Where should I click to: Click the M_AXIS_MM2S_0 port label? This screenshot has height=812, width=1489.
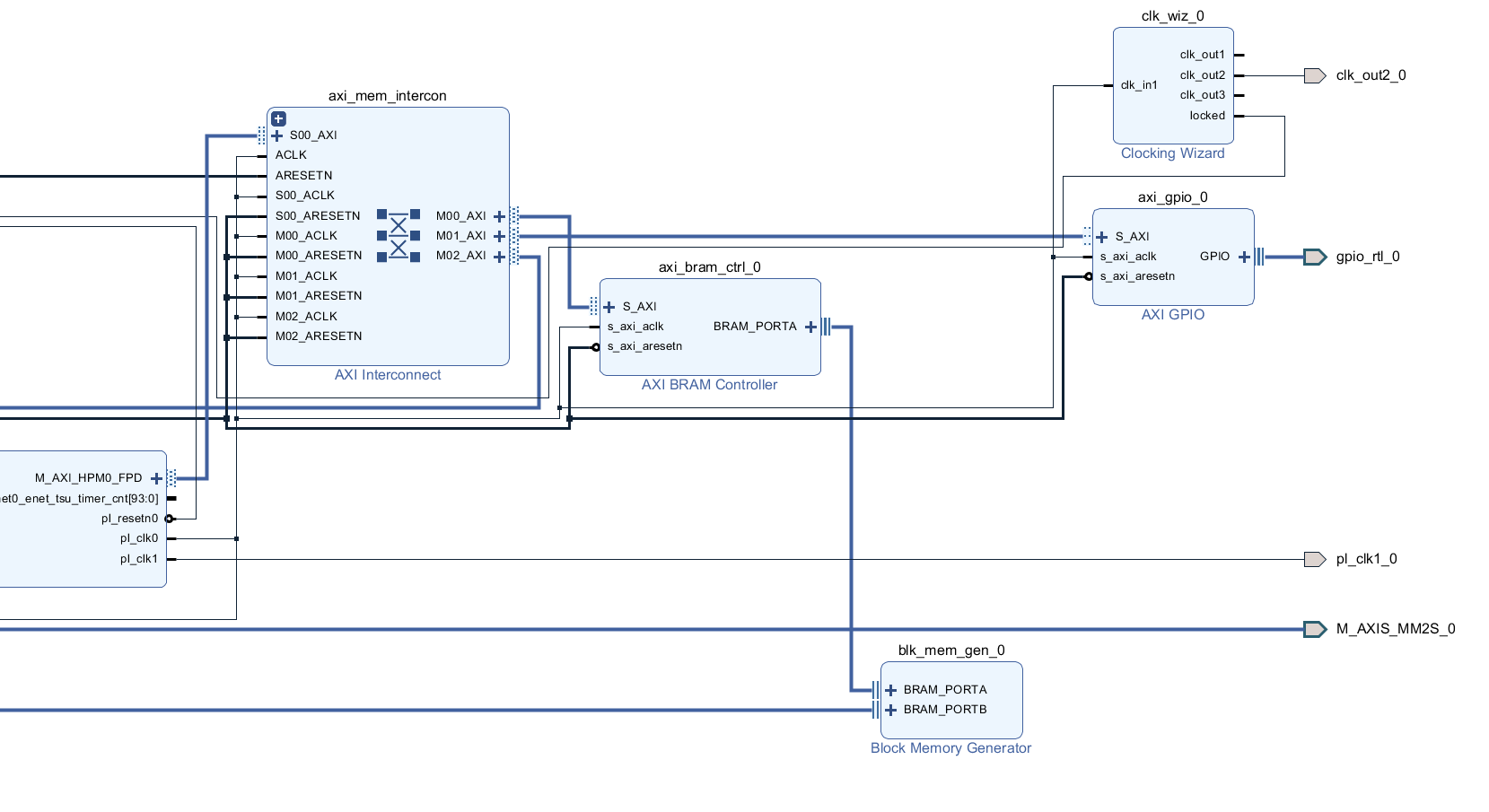pyautogui.click(x=1396, y=629)
